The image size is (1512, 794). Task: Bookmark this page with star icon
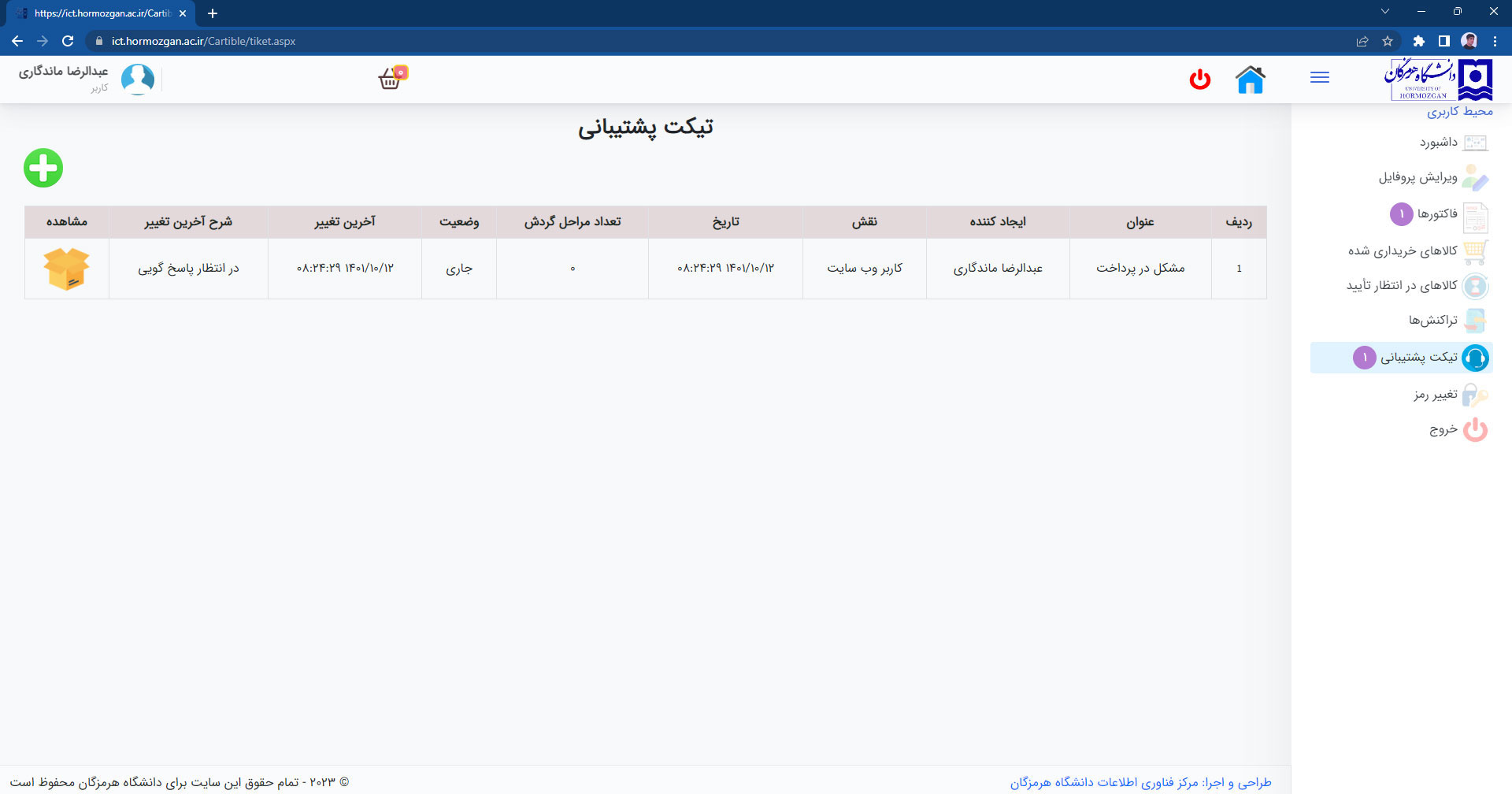point(1388,41)
